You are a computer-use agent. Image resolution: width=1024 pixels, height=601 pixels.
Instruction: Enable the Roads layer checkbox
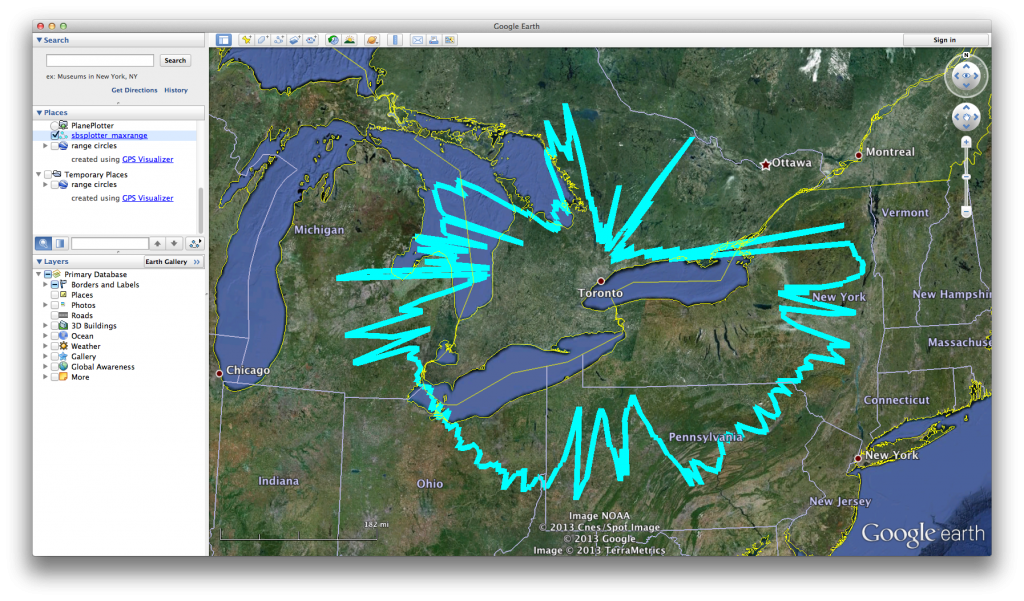55,316
